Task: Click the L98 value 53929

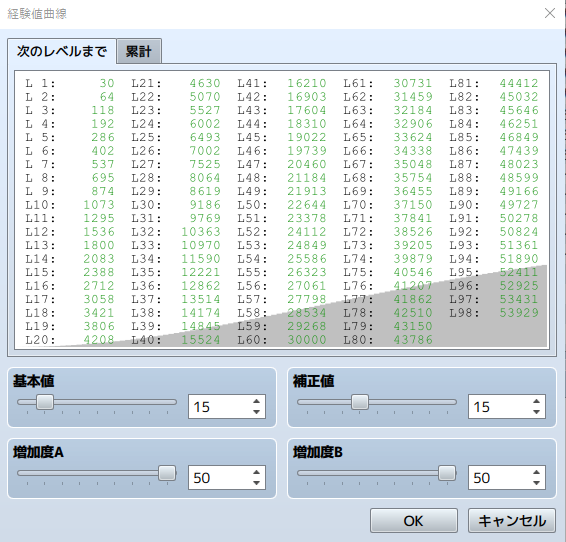Action: coord(519,313)
